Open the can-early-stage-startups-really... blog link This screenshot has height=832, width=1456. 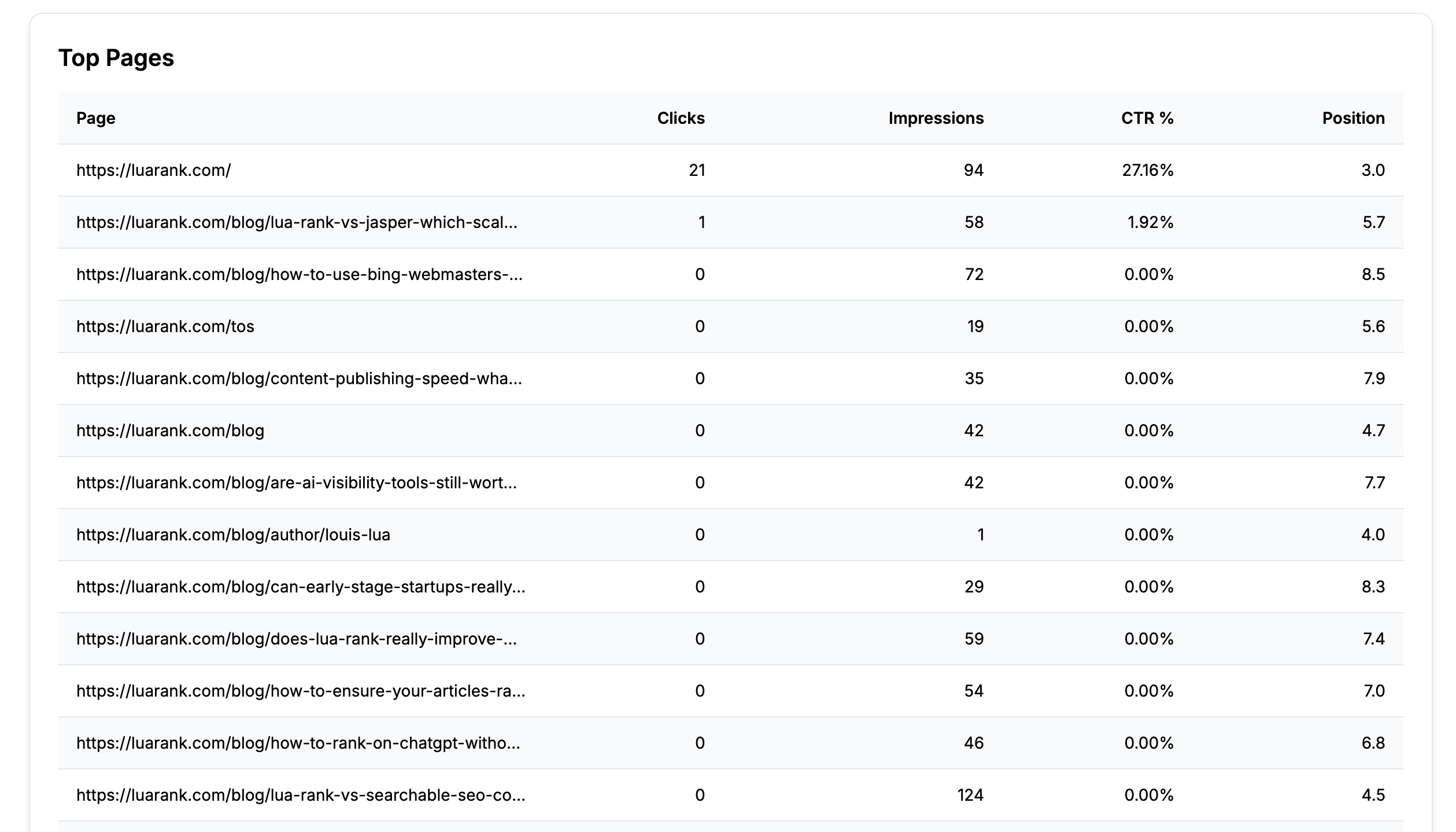tap(301, 587)
